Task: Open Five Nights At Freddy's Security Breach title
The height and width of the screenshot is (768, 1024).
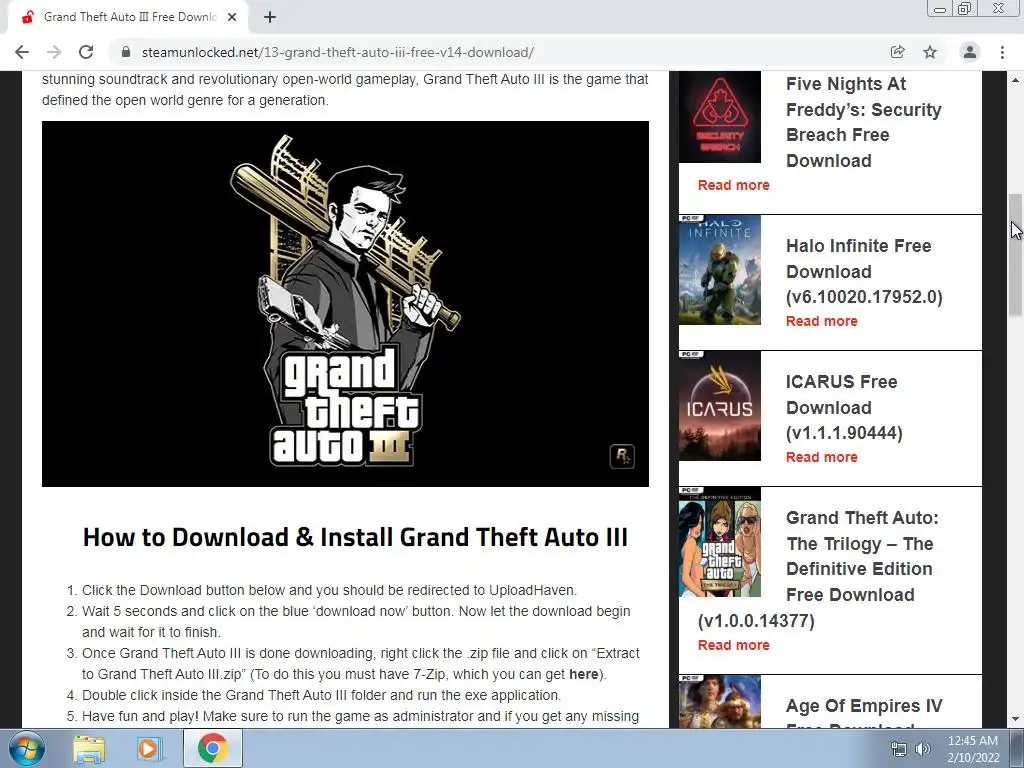Action: coord(863,122)
